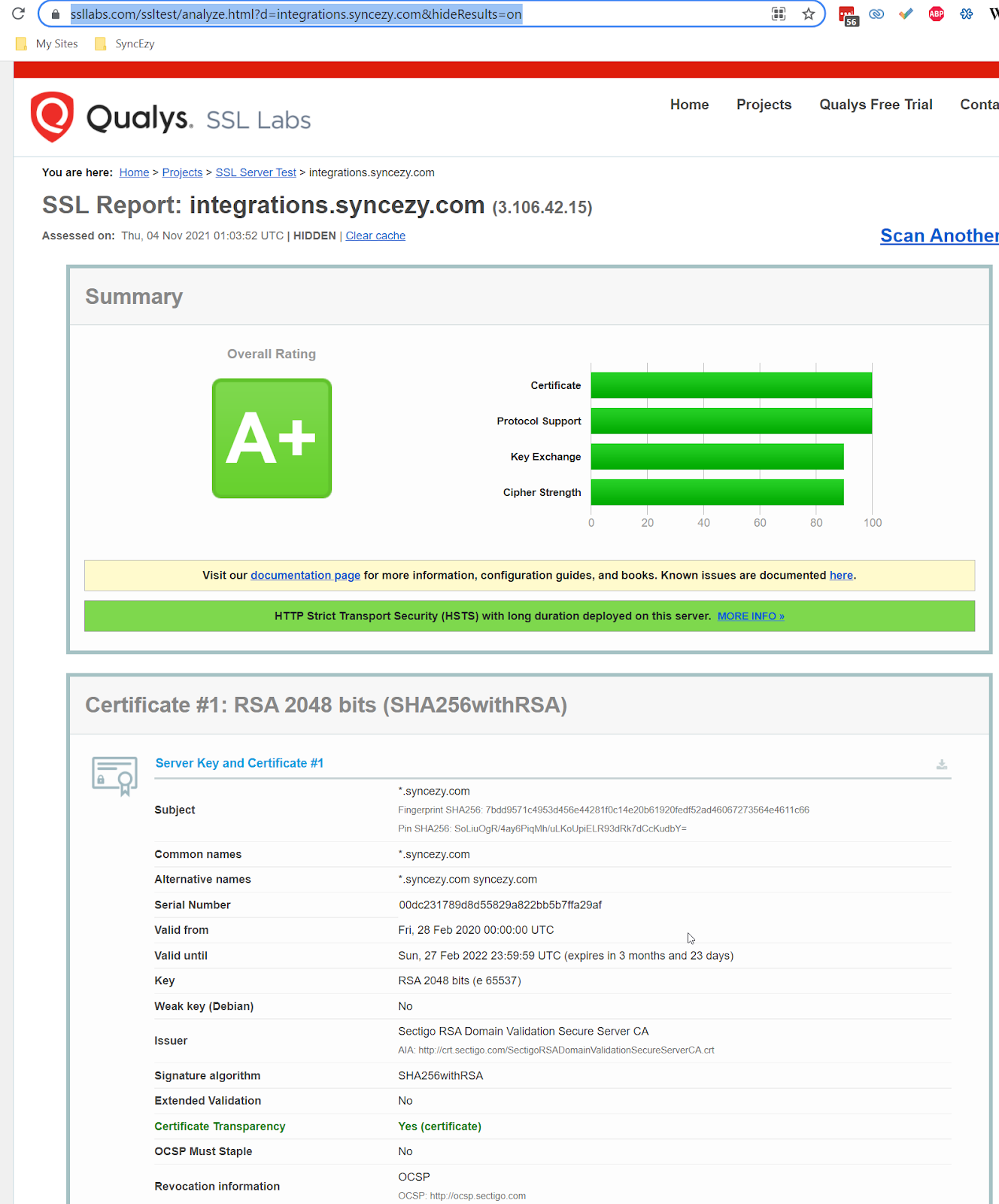This screenshot has height=1204, width=999.
Task: Open Home in the top navigation
Action: coord(689,105)
